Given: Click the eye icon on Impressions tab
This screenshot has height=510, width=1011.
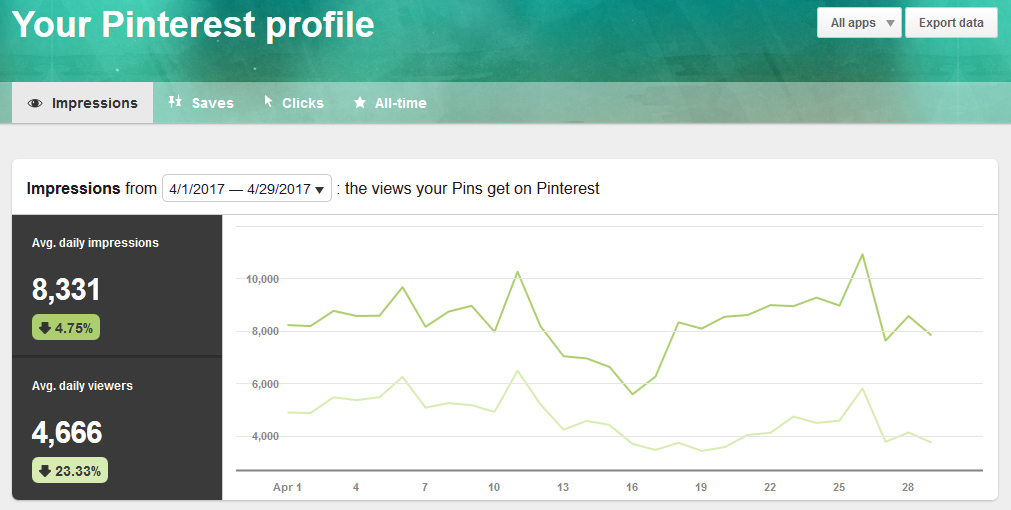Looking at the screenshot, I should pos(35,103).
